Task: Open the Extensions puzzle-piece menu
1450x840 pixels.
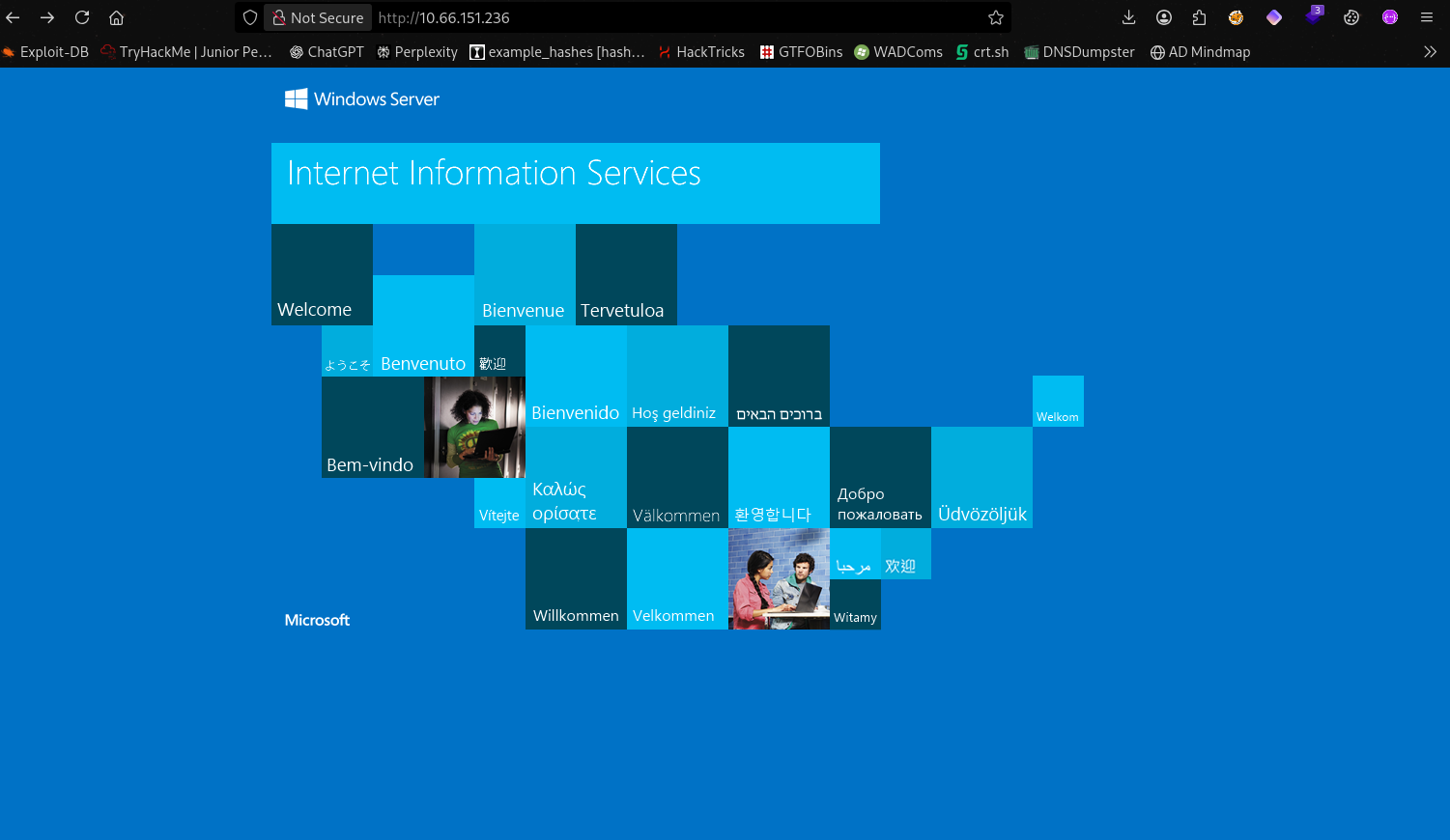Action: pyautogui.click(x=1199, y=17)
